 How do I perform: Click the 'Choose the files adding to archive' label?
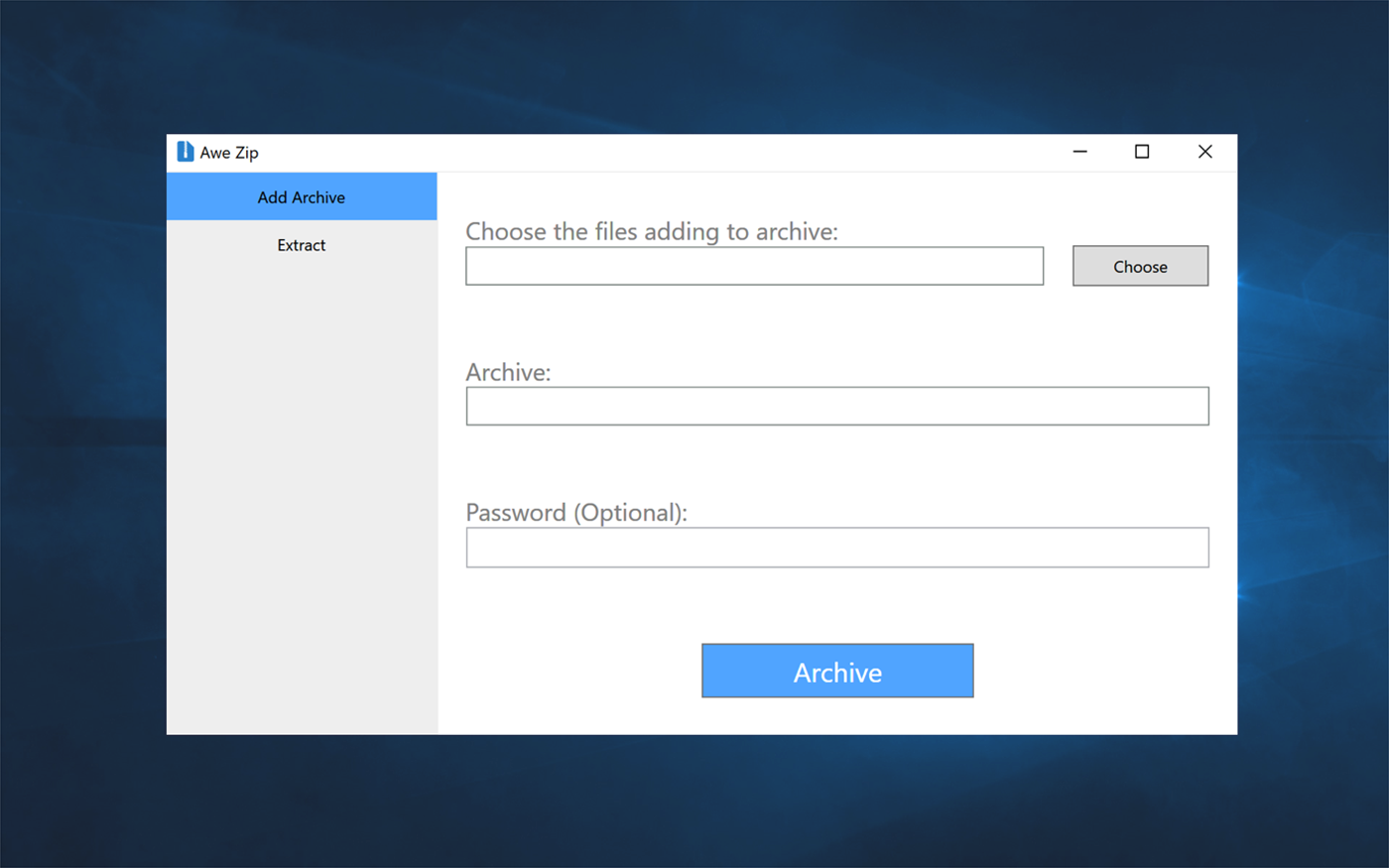652,231
